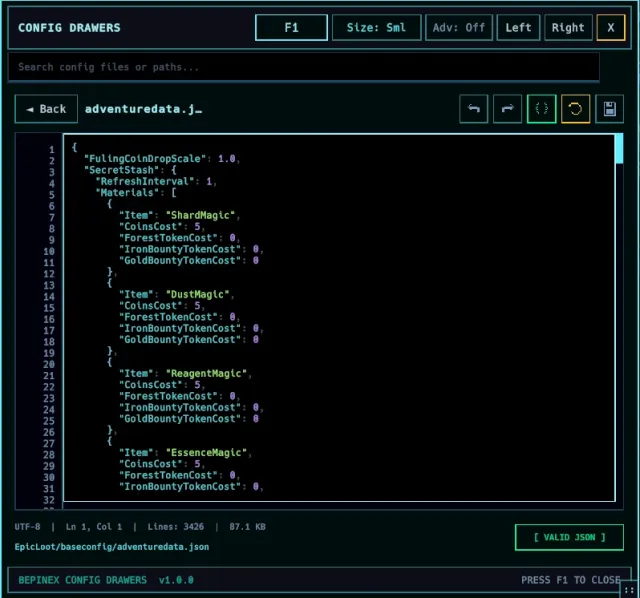
Task: Click the F1 hotkey button
Action: pyautogui.click(x=291, y=27)
